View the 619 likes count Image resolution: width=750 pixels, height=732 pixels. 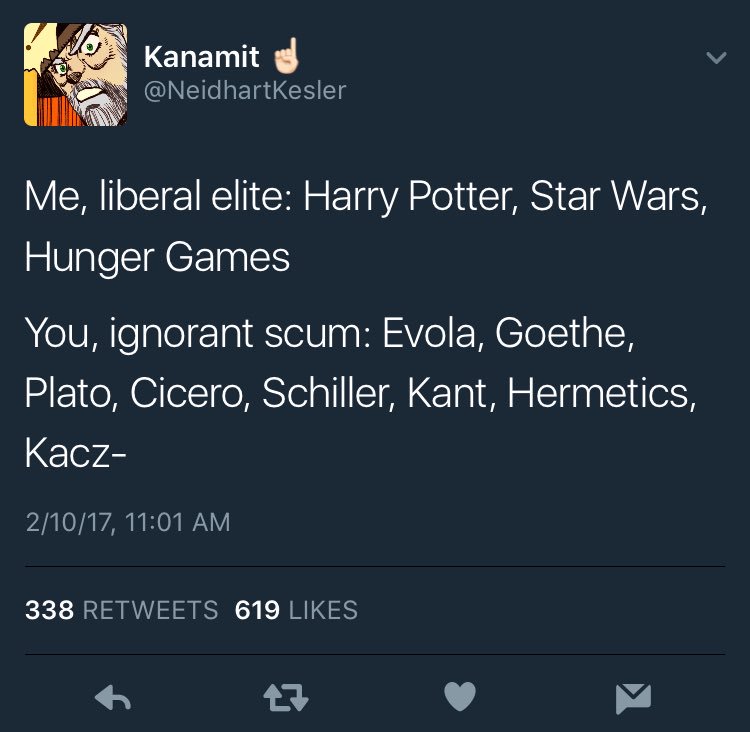coord(257,610)
